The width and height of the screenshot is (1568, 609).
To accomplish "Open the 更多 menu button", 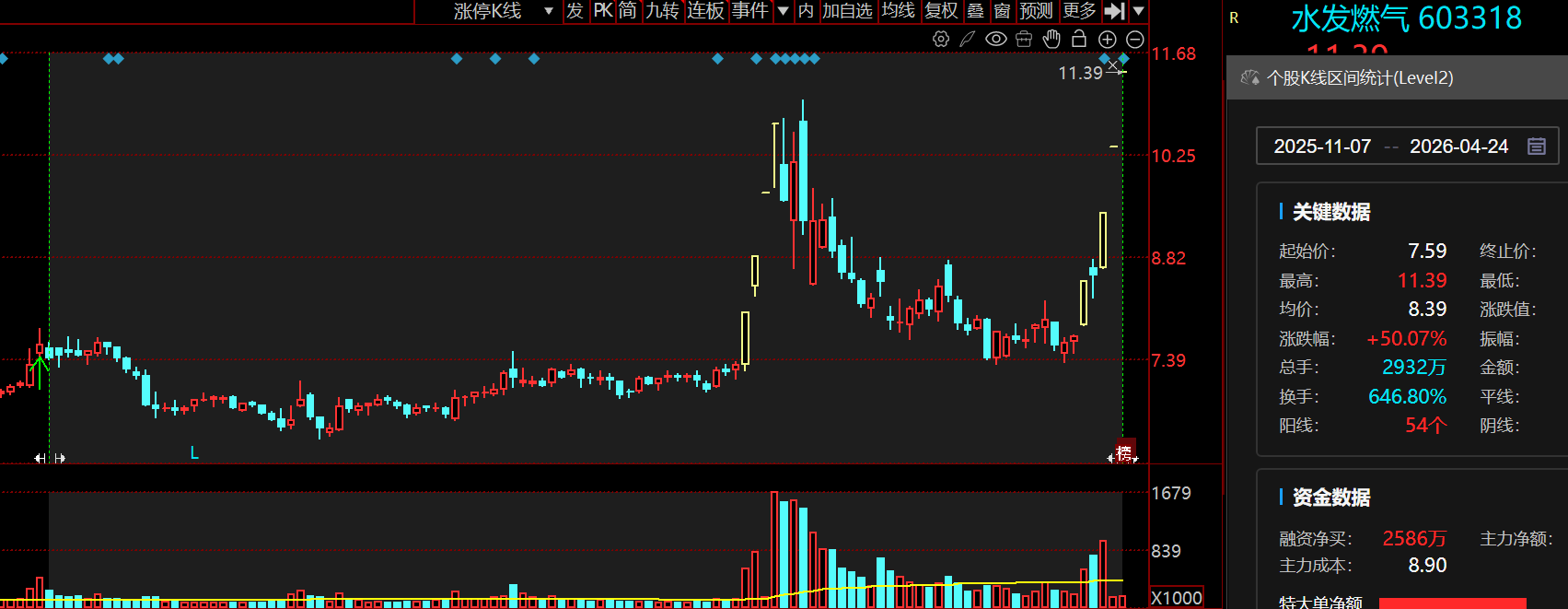I will pos(1079,11).
